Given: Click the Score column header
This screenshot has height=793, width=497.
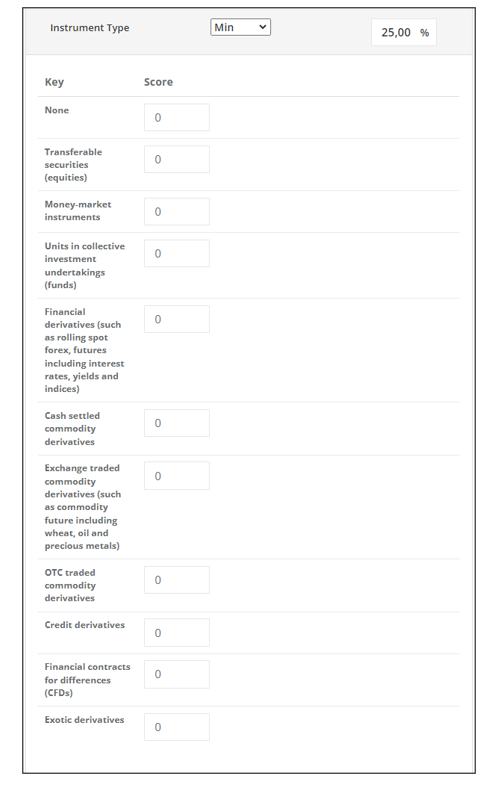Looking at the screenshot, I should pos(158,82).
